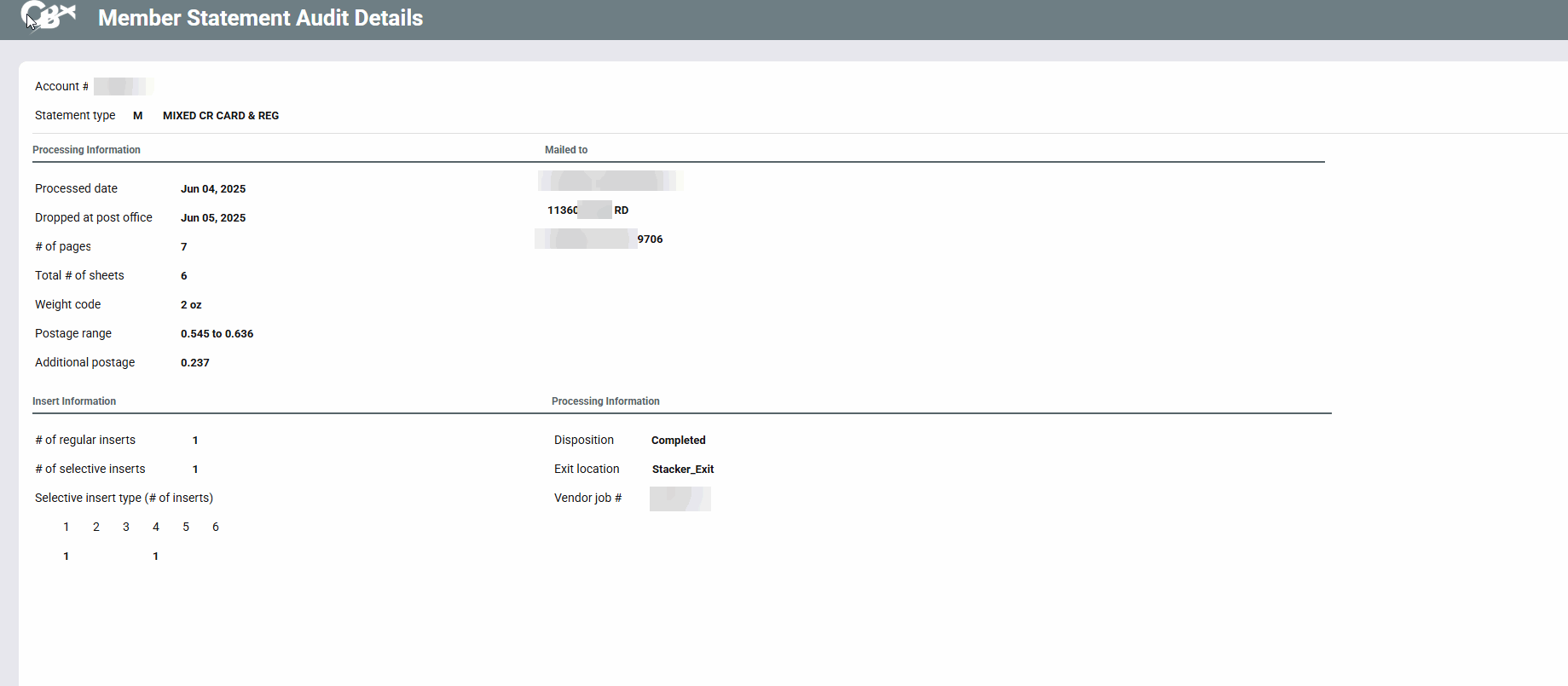Select the Processed date value Jun 04, 2025
Screen dimensions: 1568x686
tap(213, 189)
